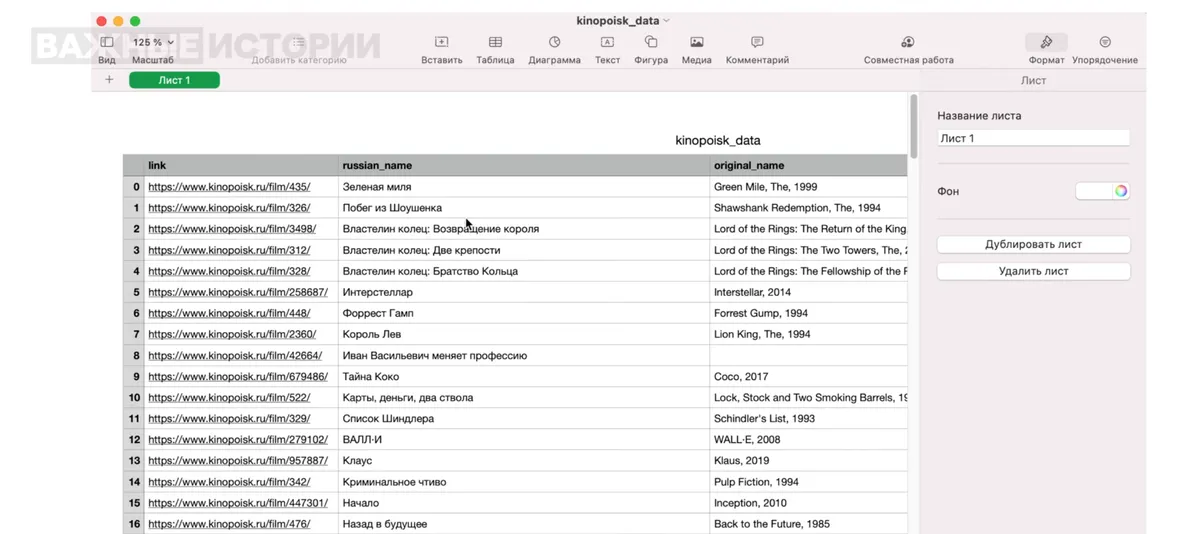Select the cell Pulp Fiction, 1994
This screenshot has width=1200, height=534.
pyautogui.click(x=808, y=482)
